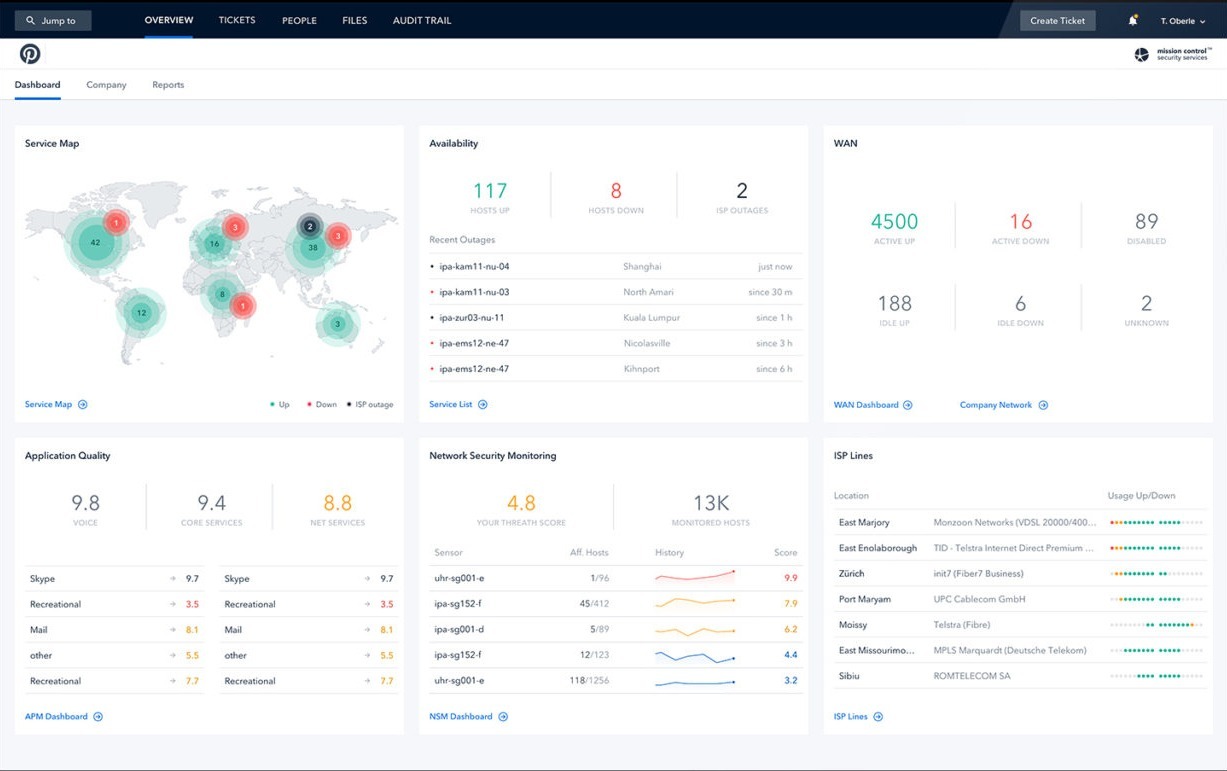Click the Port Maryam location row

1018,599
